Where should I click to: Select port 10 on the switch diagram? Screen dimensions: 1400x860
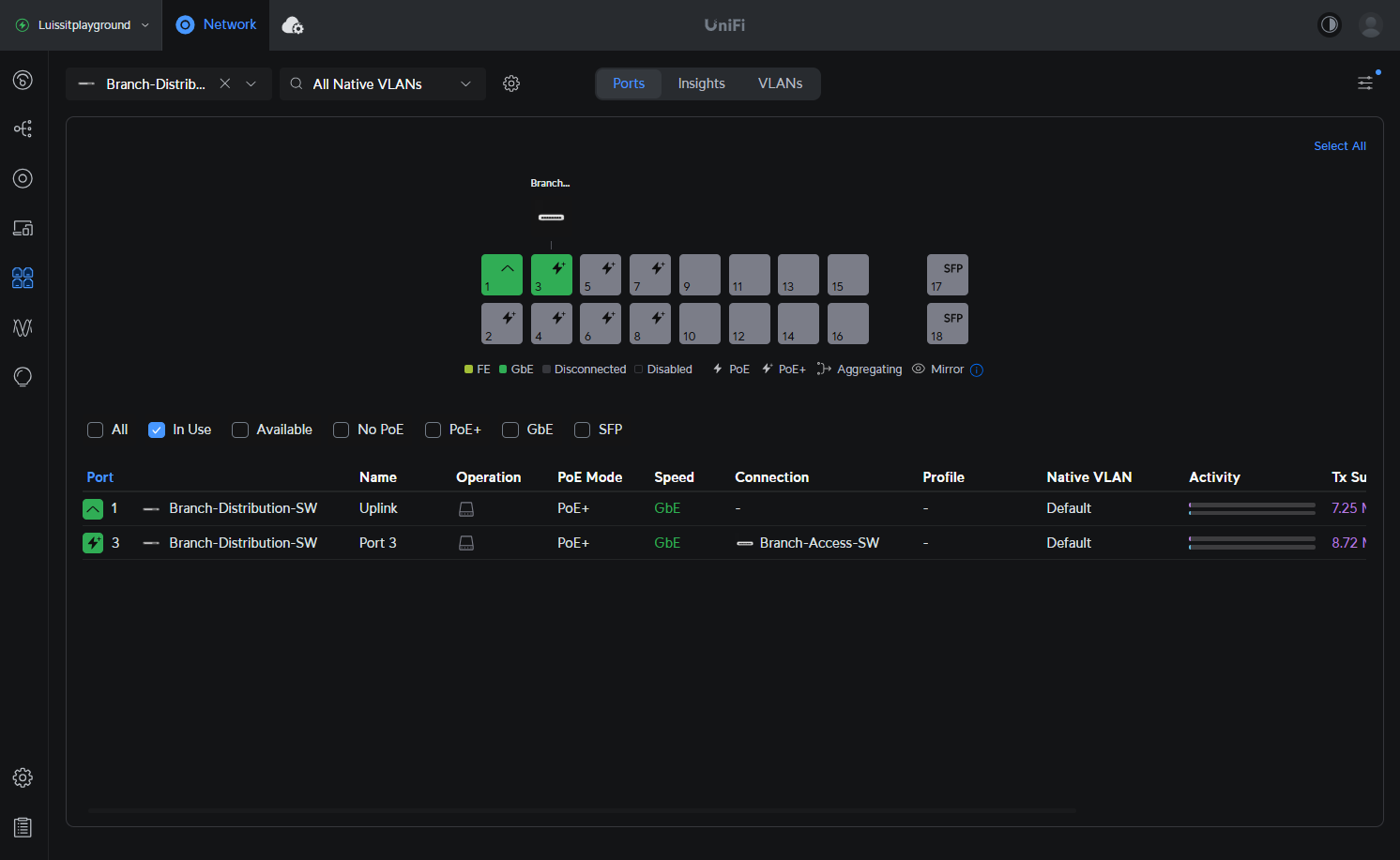coord(700,324)
